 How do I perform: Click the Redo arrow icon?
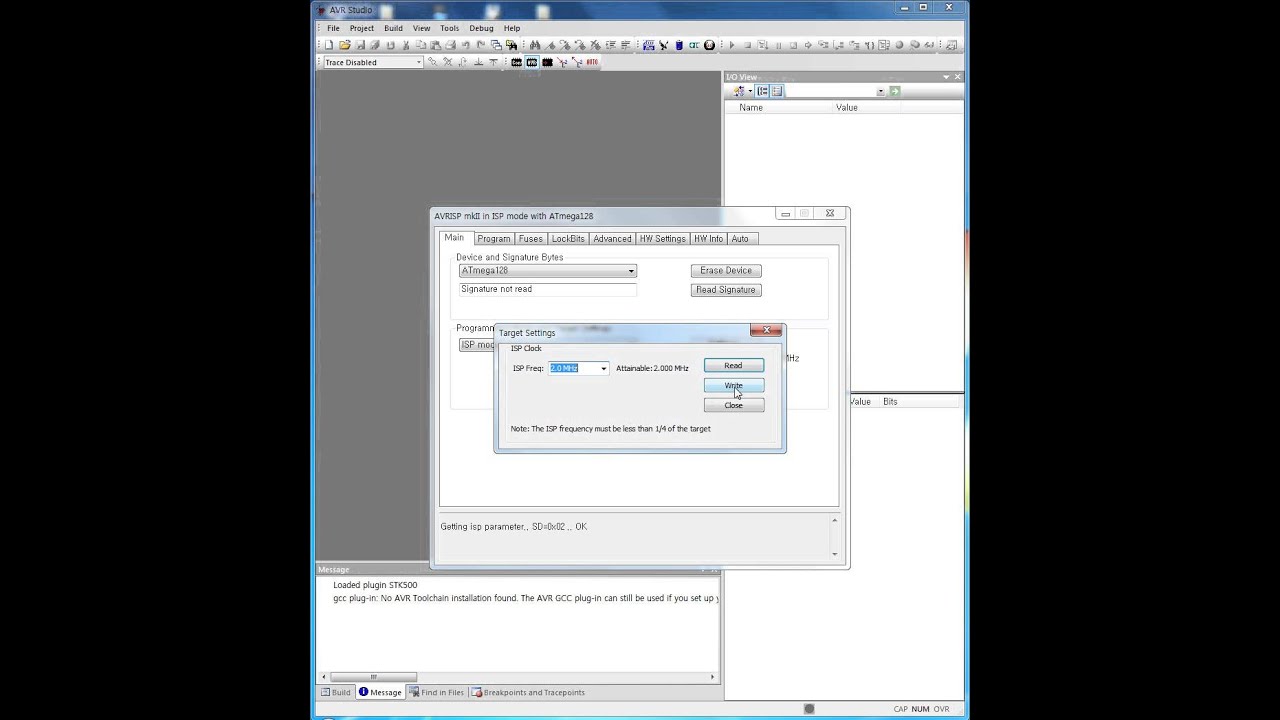click(x=480, y=45)
